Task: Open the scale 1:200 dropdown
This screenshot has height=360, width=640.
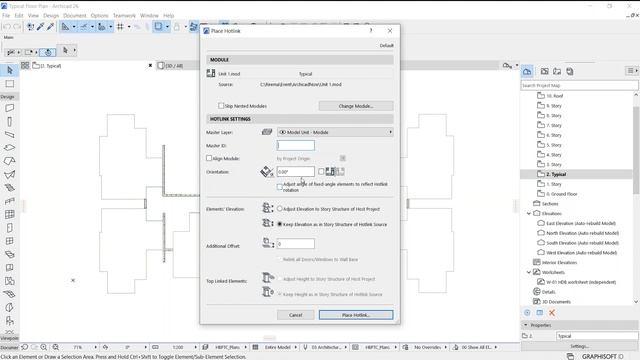Action: tap(195, 347)
